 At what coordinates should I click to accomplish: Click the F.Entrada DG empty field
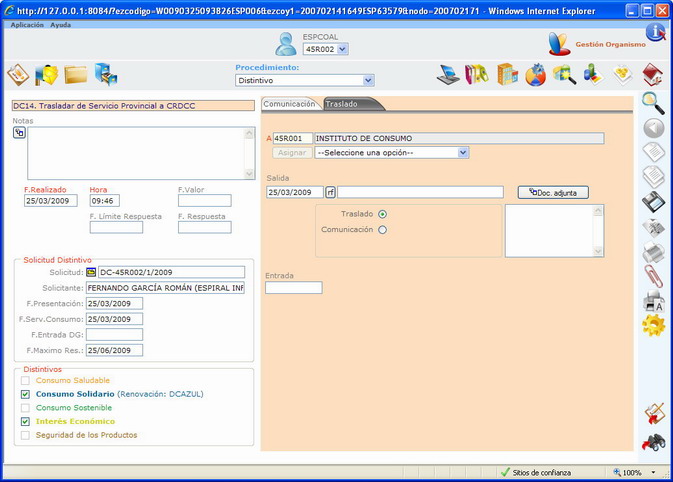point(115,335)
